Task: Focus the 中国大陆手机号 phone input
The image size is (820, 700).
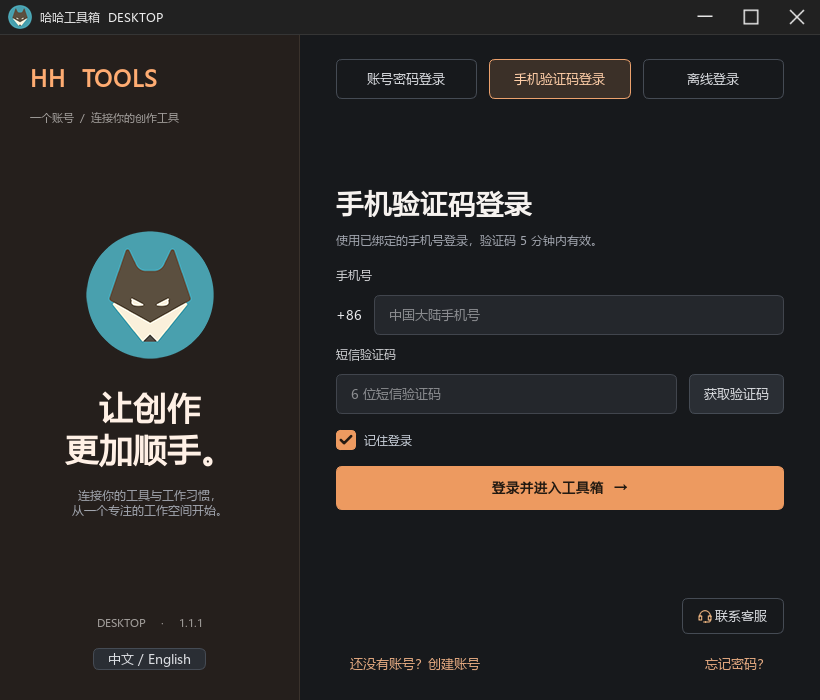Action: pyautogui.click(x=579, y=315)
